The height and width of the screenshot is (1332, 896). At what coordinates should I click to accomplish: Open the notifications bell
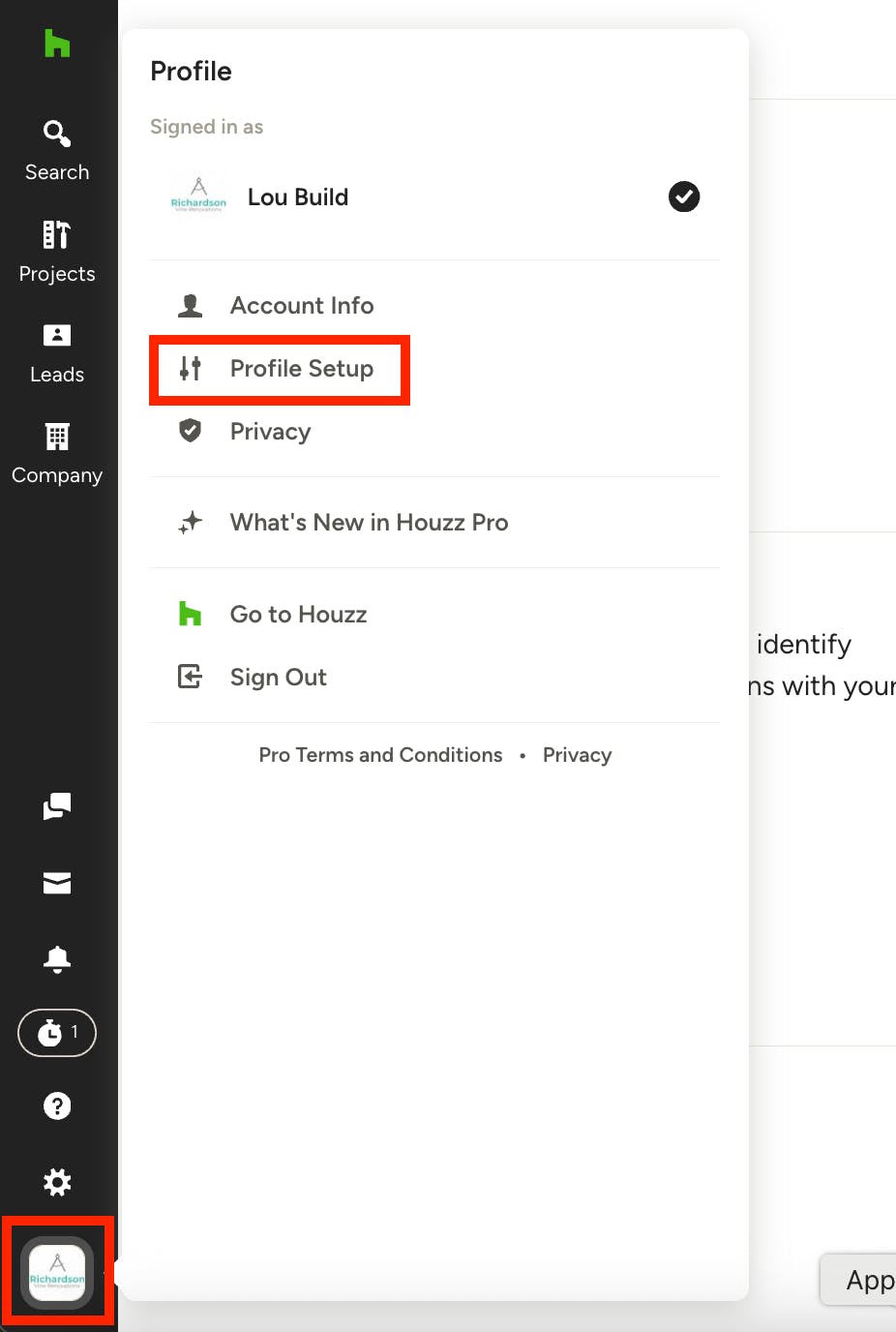pos(57,958)
